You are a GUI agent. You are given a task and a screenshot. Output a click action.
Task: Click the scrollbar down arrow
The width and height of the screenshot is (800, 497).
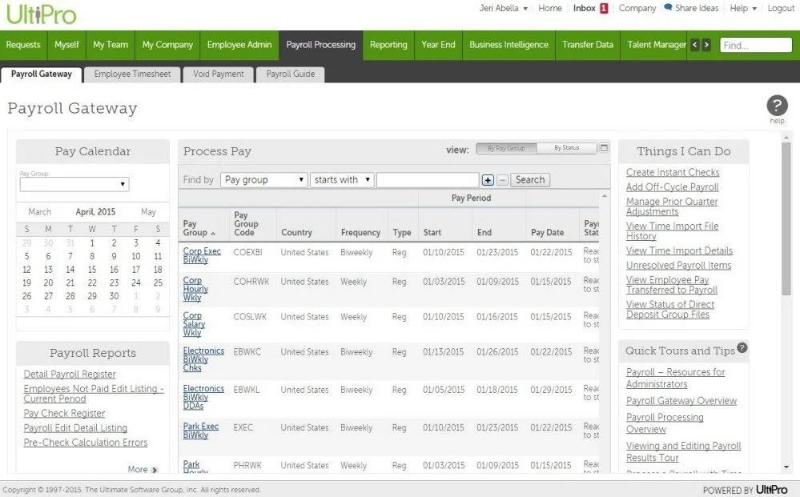click(x=786, y=467)
